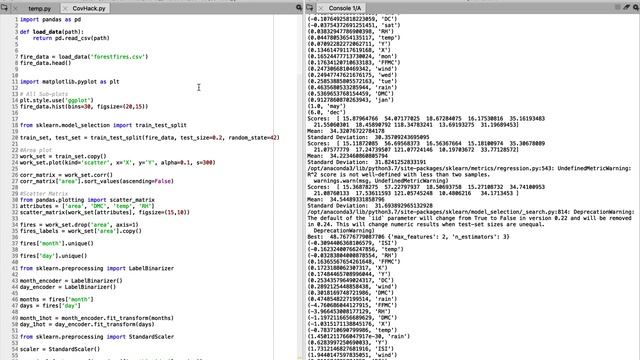640x360 pixels.
Task: Click the work_set.plot(kind='scatter') line
Action: click(x=118, y=162)
